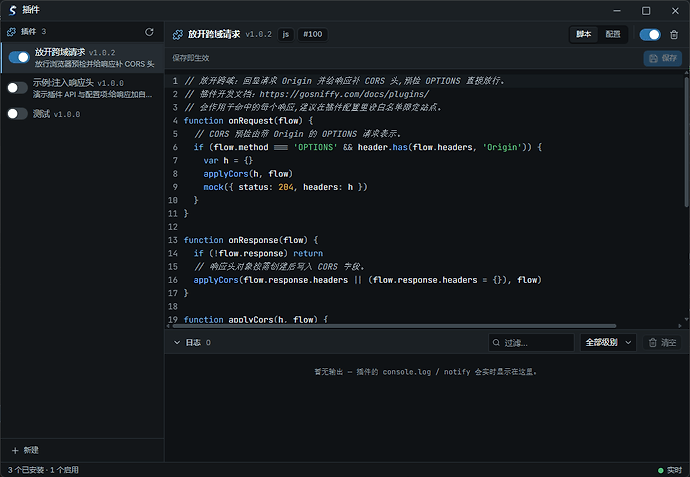Viewport: 690px width, 477px height.
Task: Click line 16 applyCors call
Action: click(367, 280)
